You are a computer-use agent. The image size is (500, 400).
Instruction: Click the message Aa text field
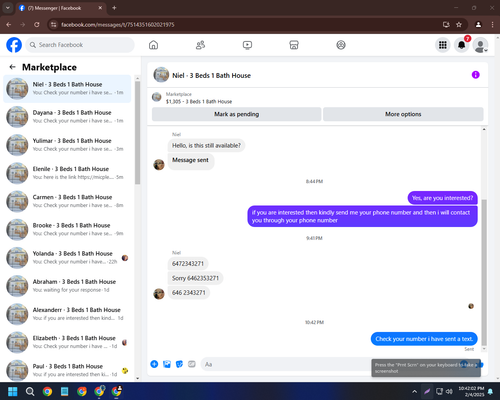coord(287,364)
